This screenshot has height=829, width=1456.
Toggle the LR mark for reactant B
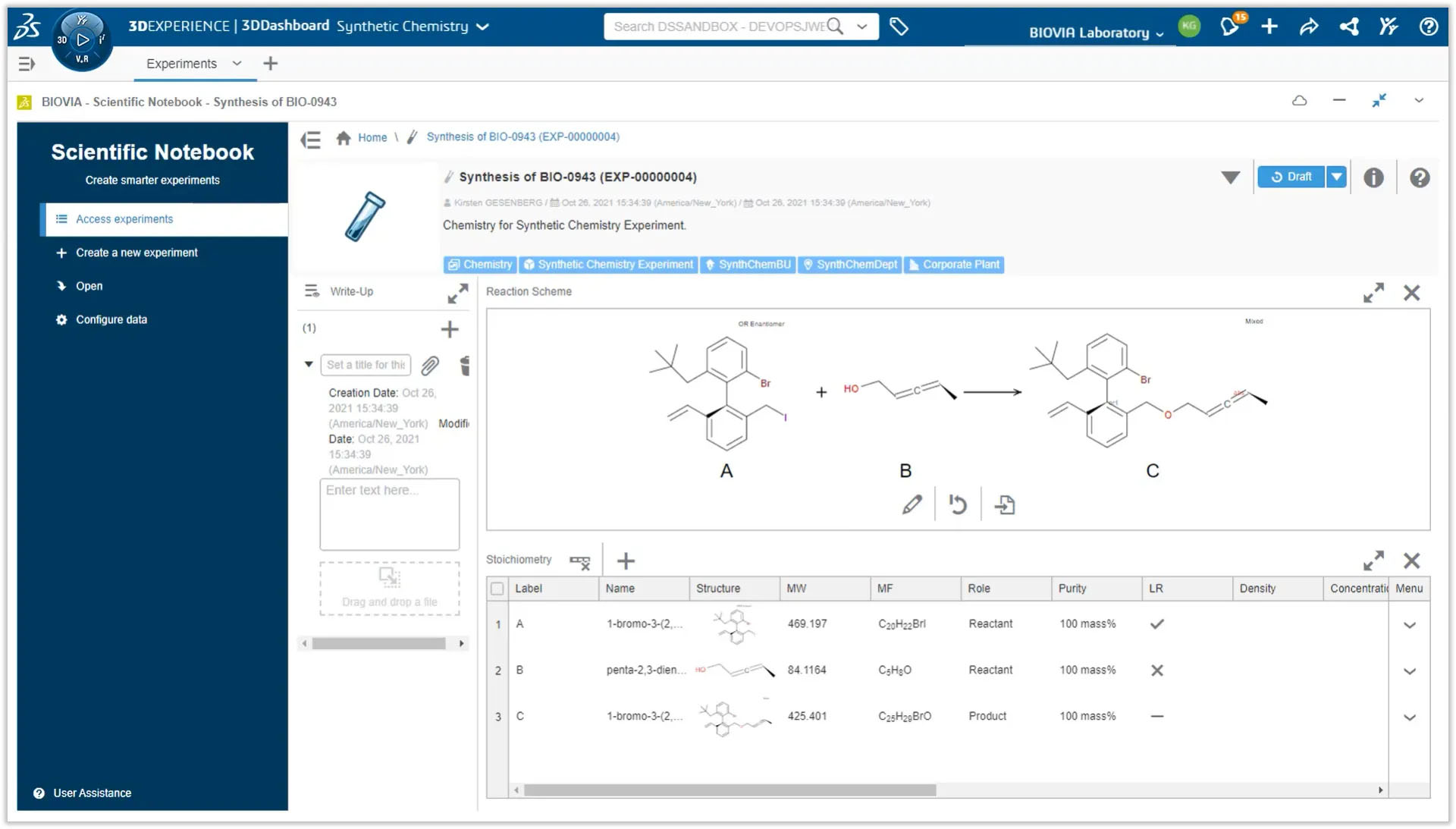[1156, 670]
